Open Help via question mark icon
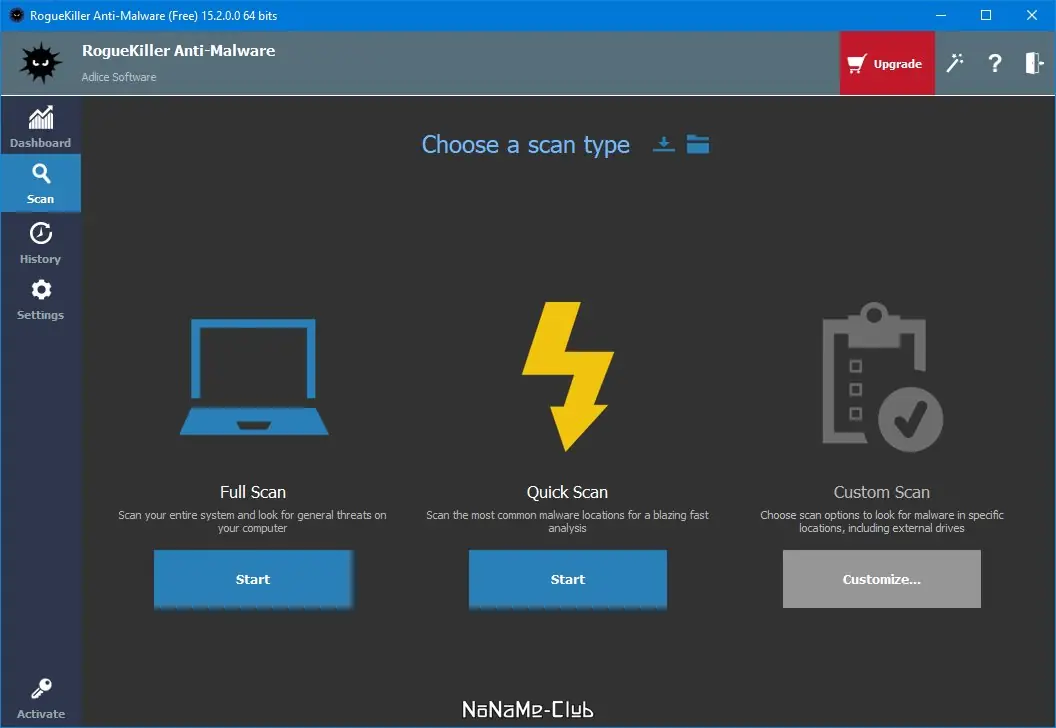The height and width of the screenshot is (728, 1056). click(x=995, y=63)
